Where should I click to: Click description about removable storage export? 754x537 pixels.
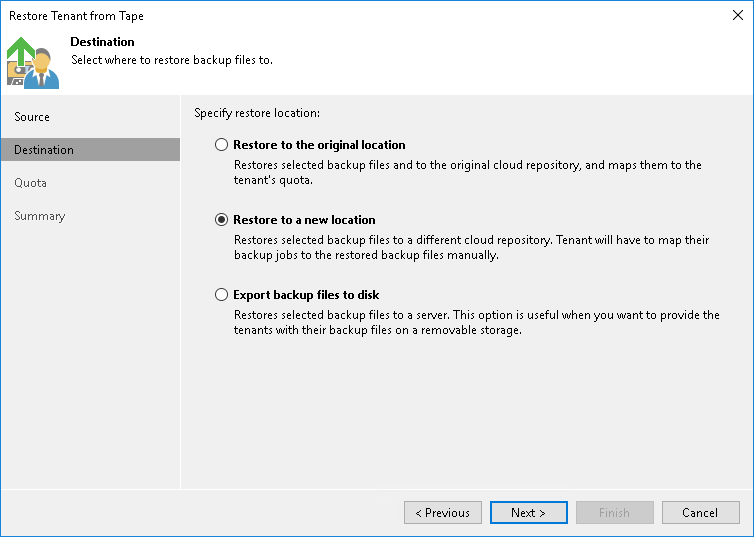tap(477, 322)
